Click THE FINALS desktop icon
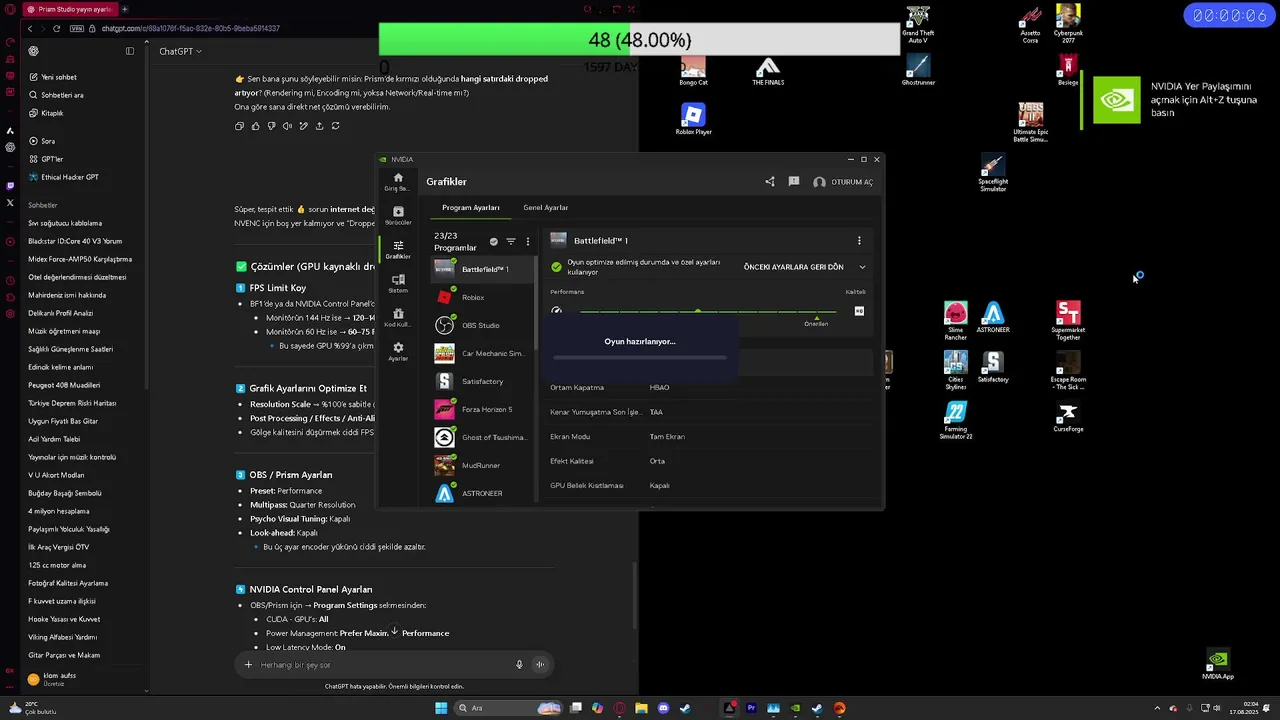The height and width of the screenshot is (720, 1280). 768,70
